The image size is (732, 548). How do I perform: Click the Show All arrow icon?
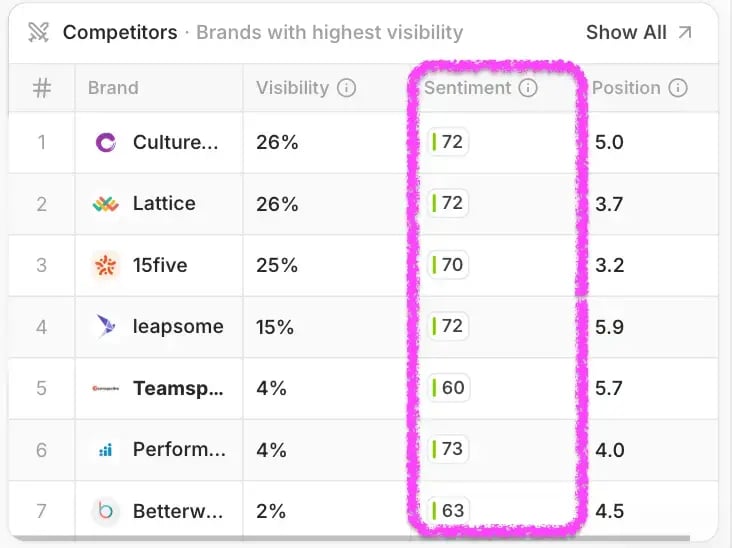pos(685,32)
